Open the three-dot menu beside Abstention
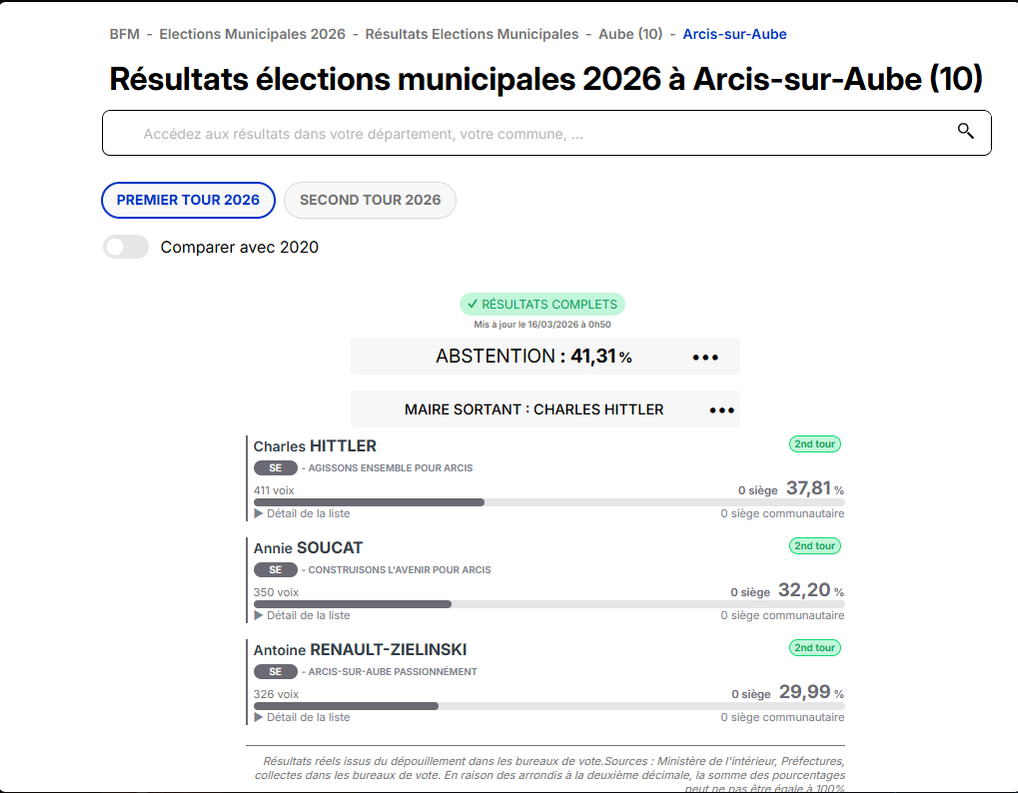 pos(705,357)
